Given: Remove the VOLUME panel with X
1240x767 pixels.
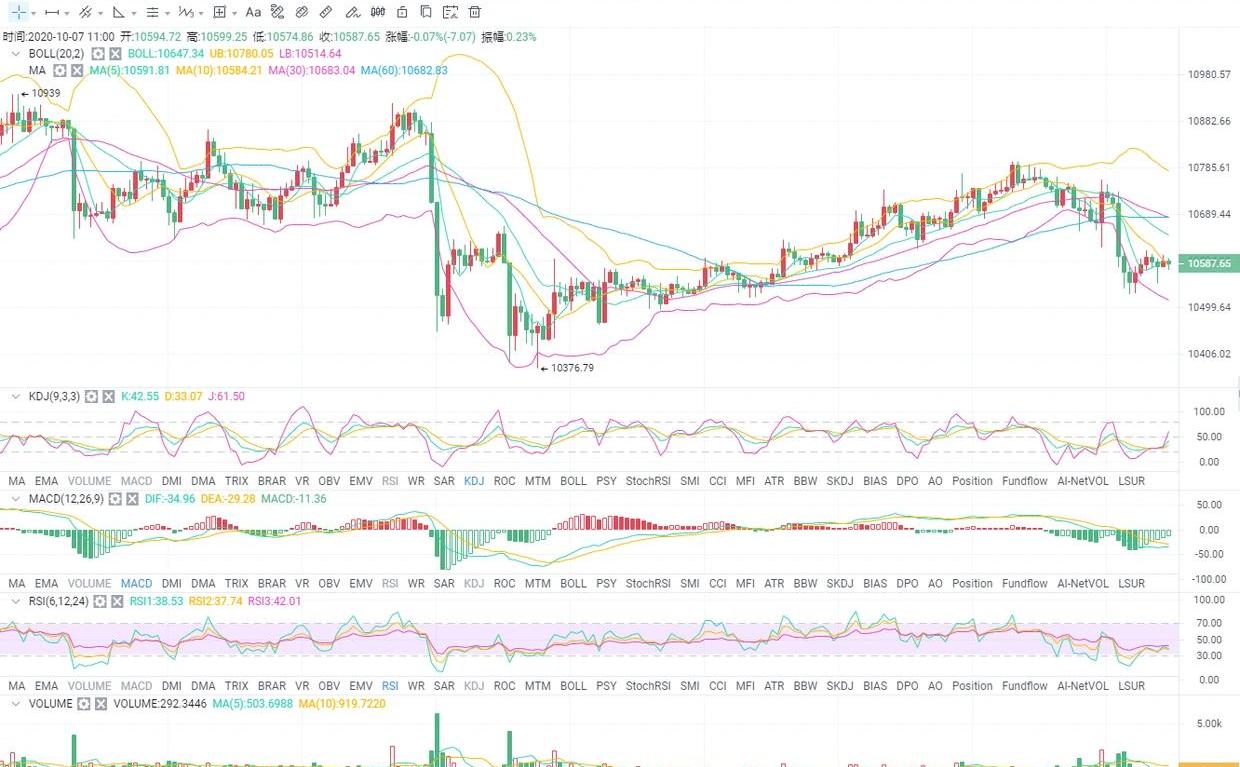Looking at the screenshot, I should point(101,704).
